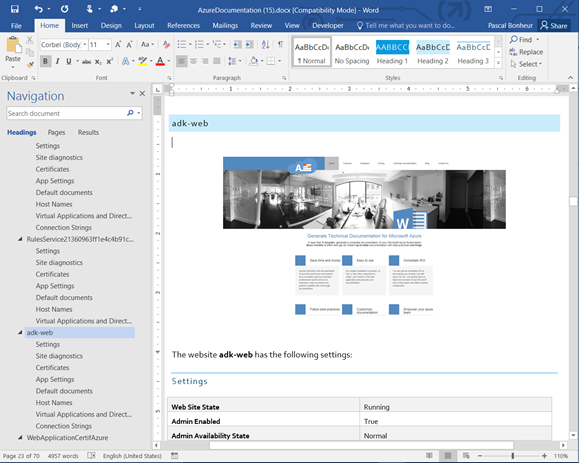The width and height of the screenshot is (579, 463).
Task: Open the font size dropdown
Action: click(x=108, y=45)
